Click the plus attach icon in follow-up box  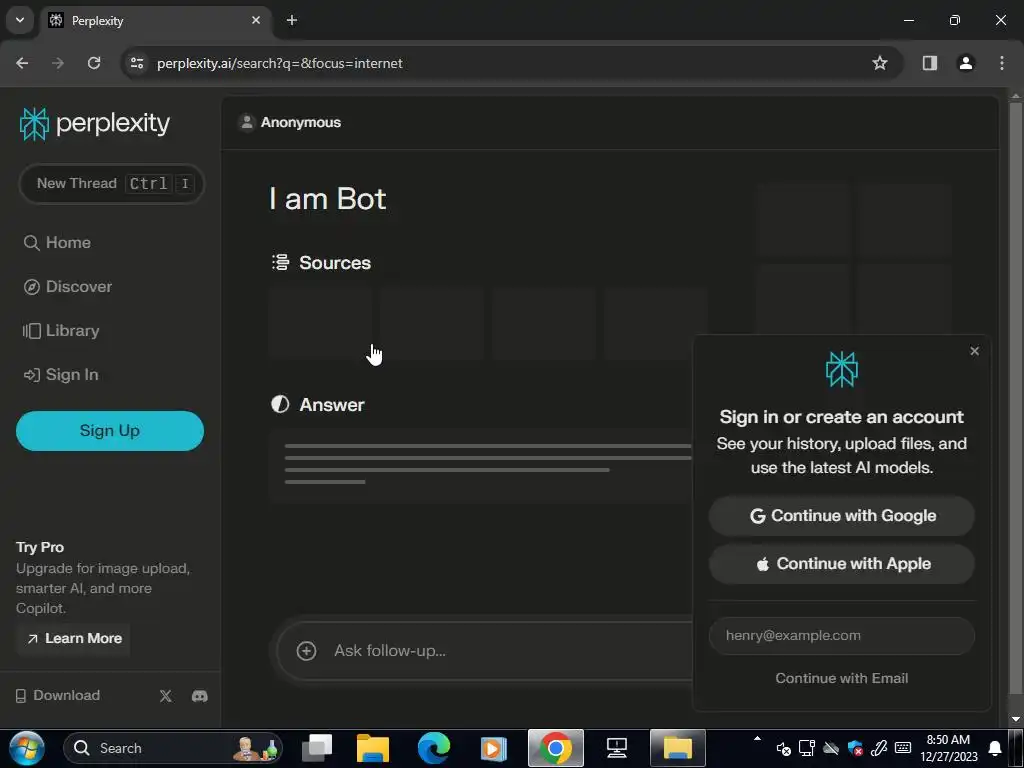pos(306,650)
